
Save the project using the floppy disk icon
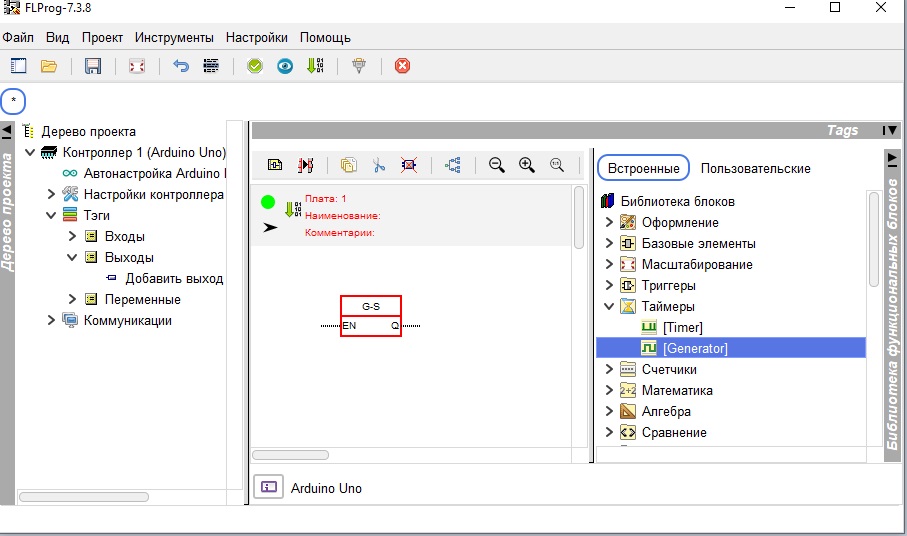click(93, 66)
